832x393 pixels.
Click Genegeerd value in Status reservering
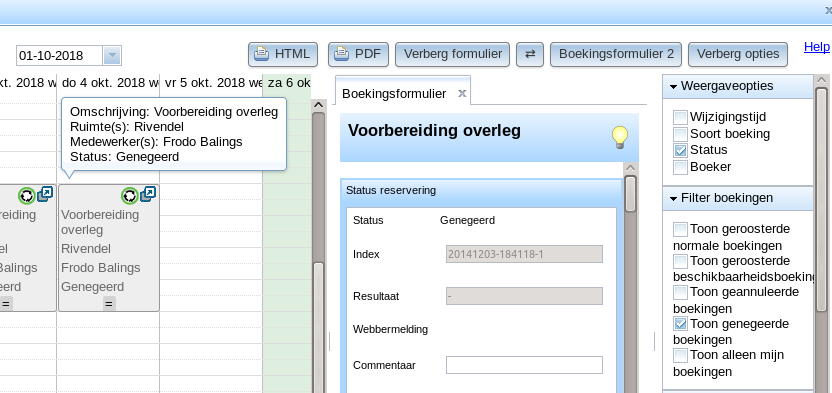[467, 220]
